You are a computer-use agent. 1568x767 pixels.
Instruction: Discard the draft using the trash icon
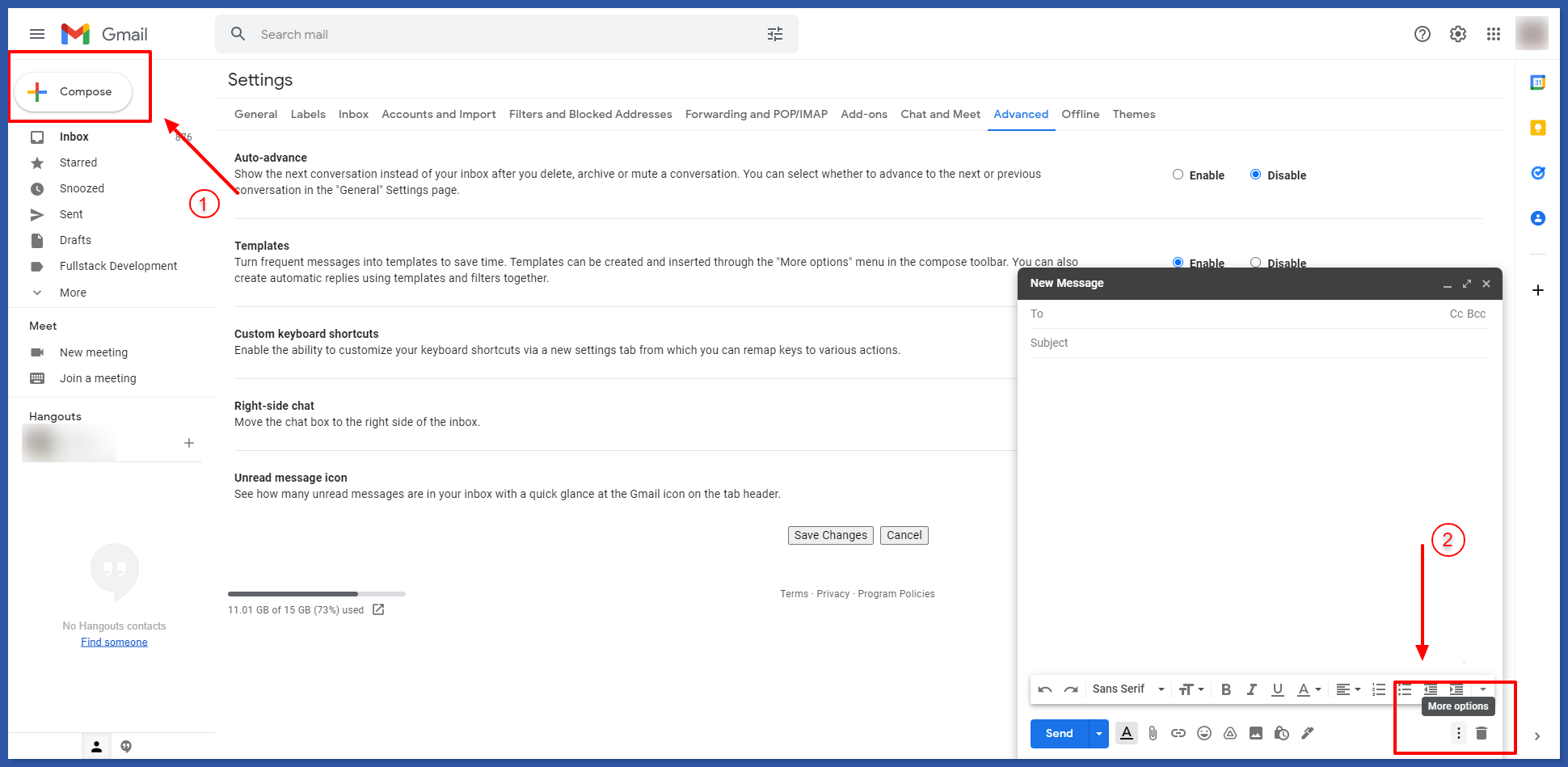(1482, 733)
